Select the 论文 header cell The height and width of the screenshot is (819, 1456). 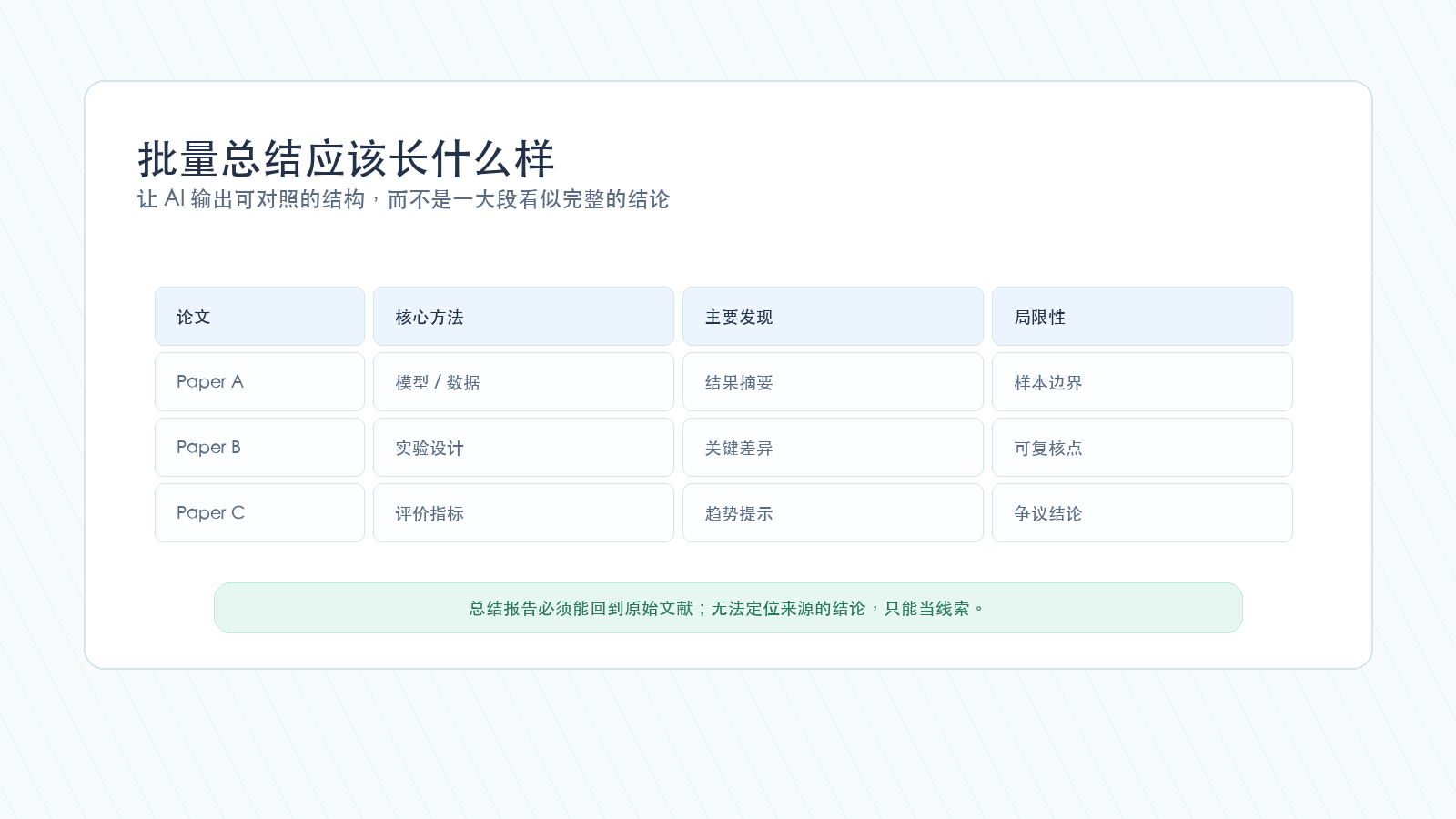(259, 317)
